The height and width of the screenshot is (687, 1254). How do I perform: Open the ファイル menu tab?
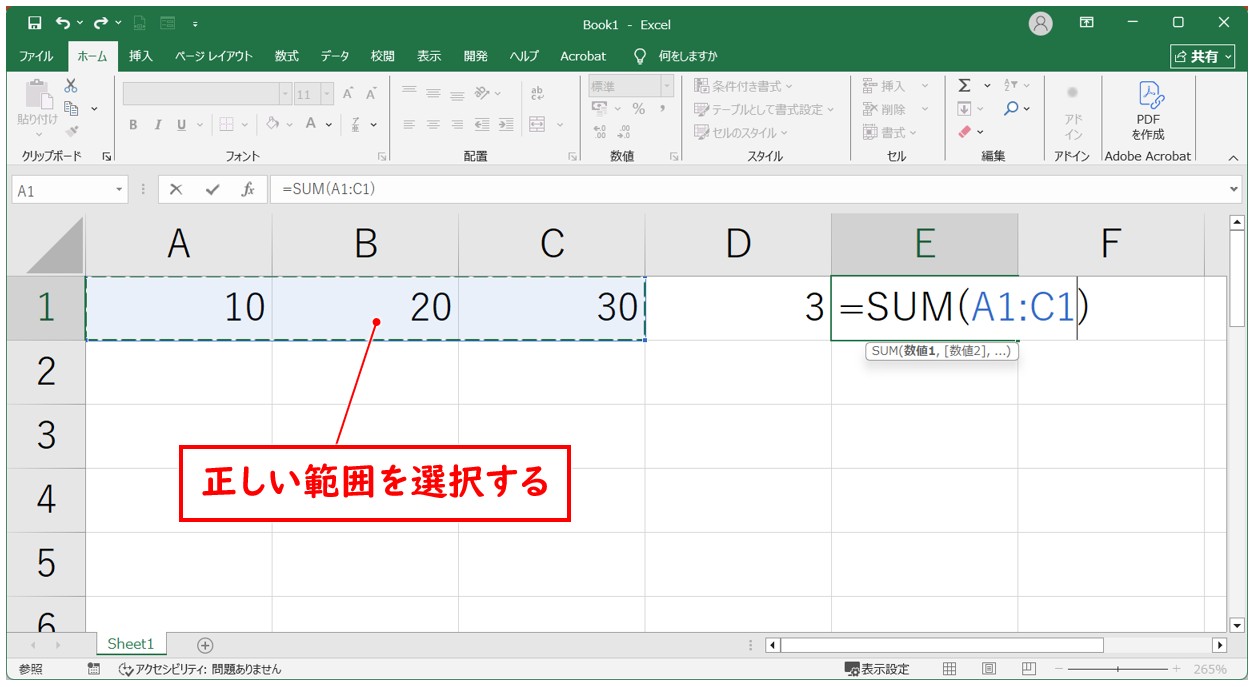coord(37,56)
